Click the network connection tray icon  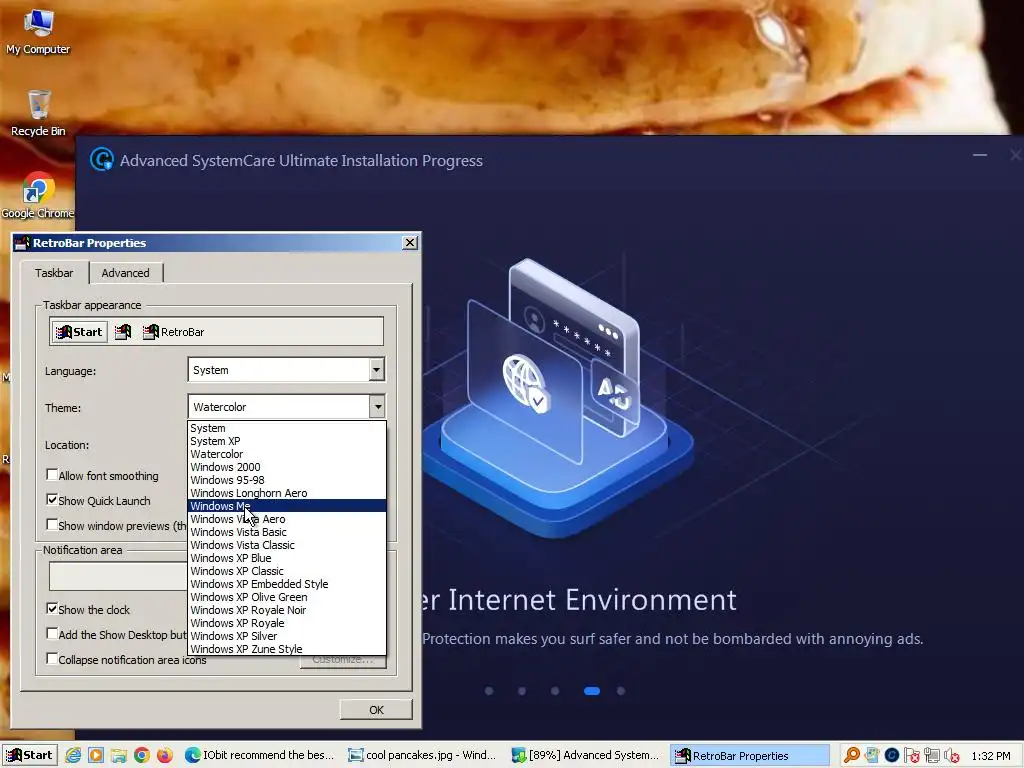tap(932, 756)
